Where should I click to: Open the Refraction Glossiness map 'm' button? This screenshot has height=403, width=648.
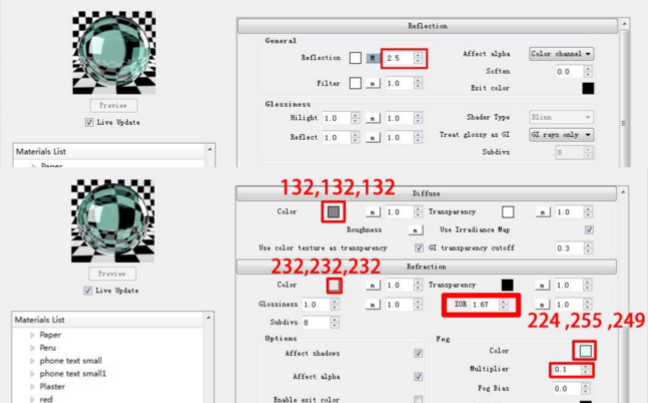pos(373,305)
